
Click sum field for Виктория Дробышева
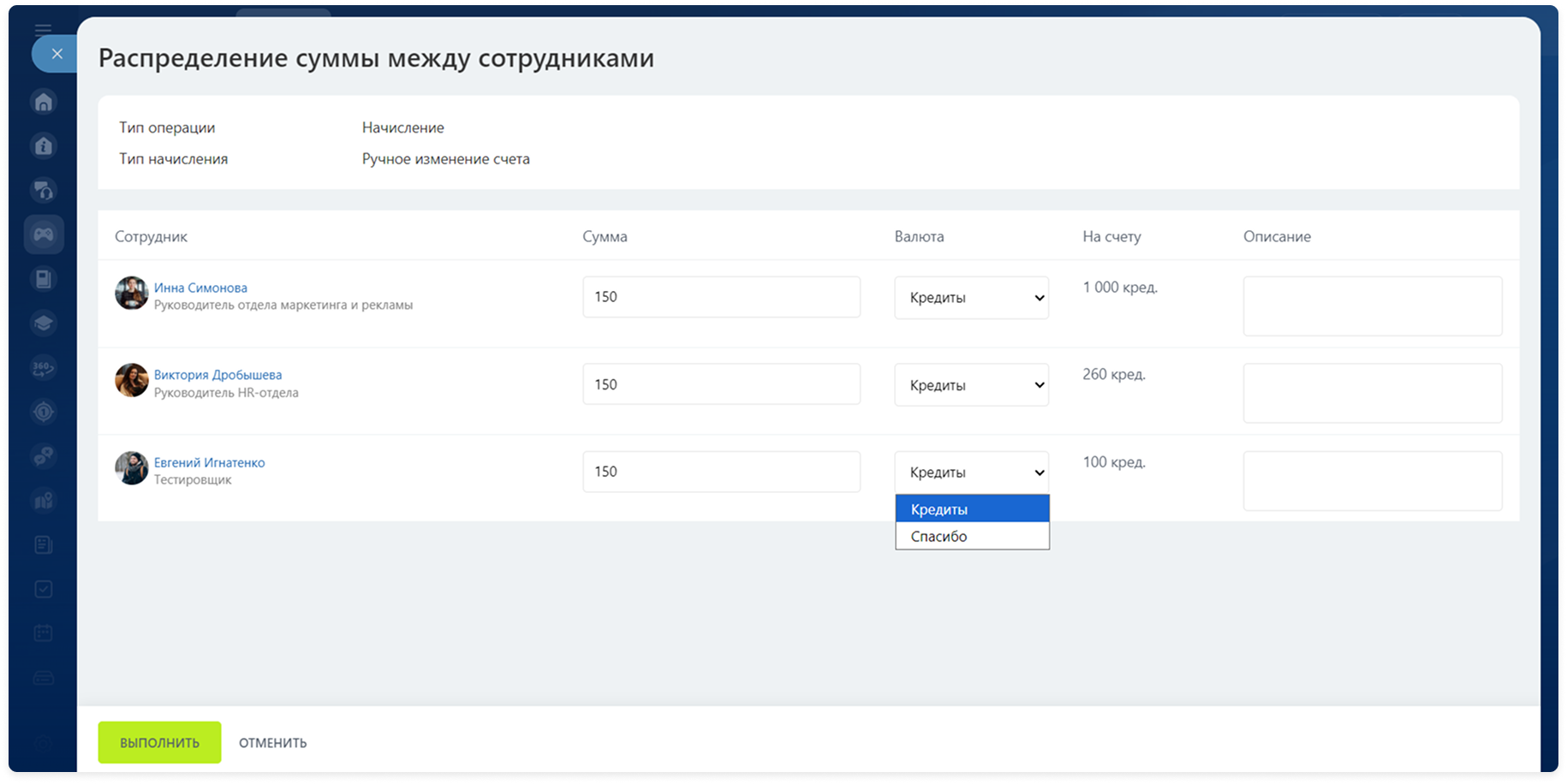(721, 384)
